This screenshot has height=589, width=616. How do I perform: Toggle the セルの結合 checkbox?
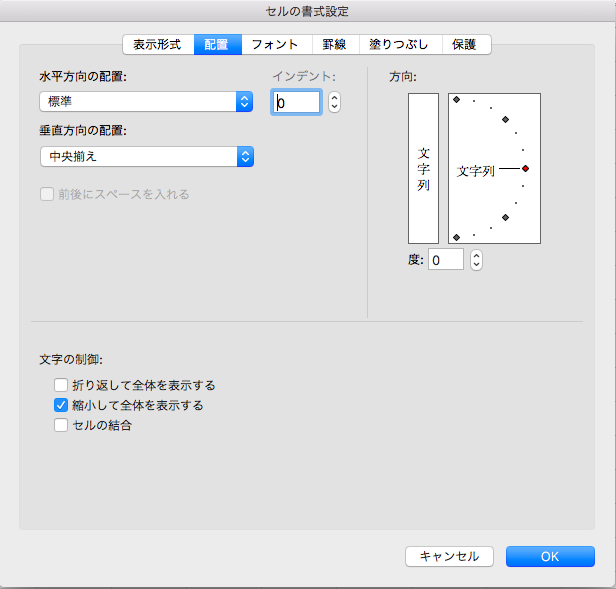(61, 425)
